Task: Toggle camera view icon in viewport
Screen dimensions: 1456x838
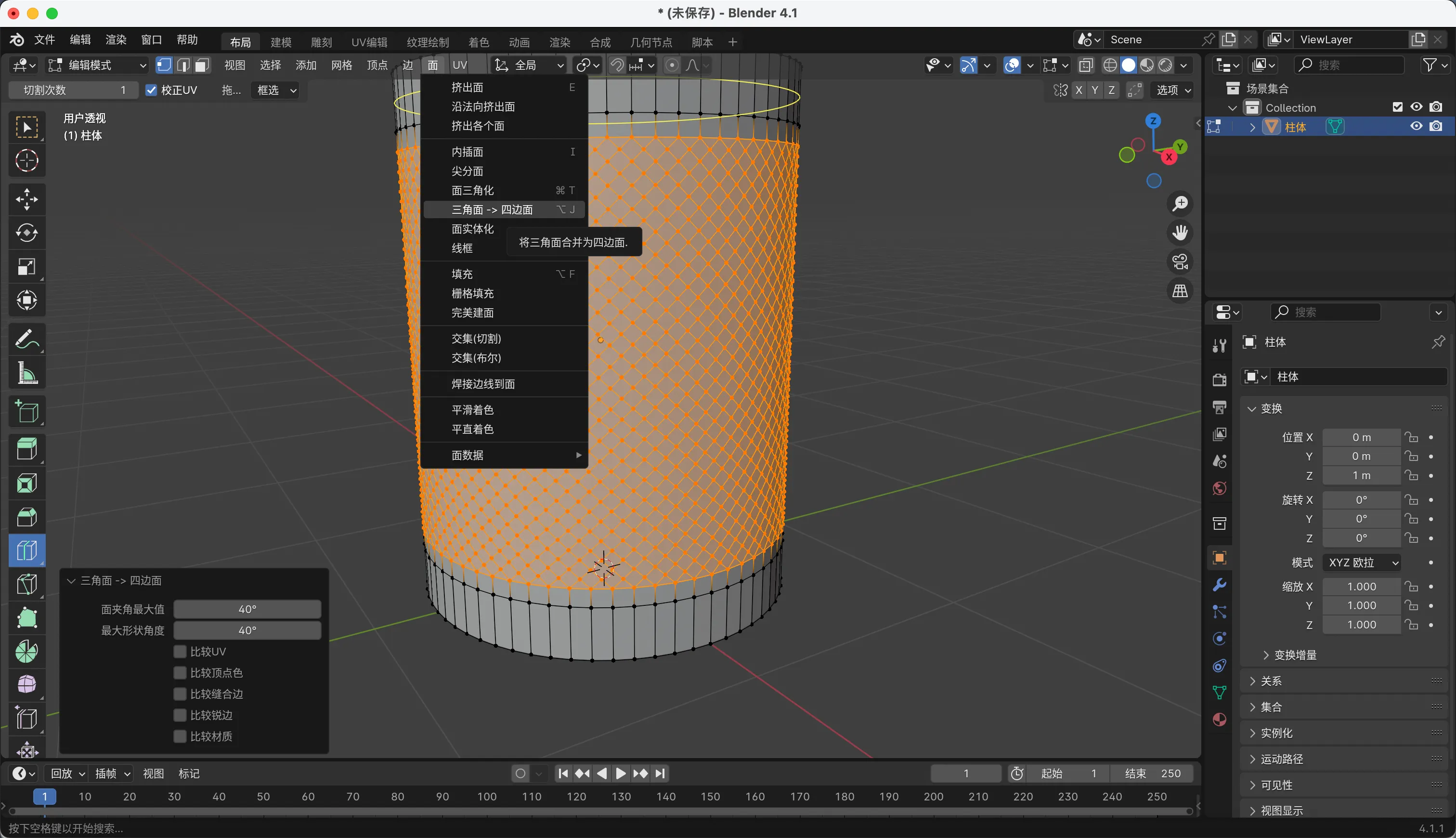Action: click(1180, 262)
